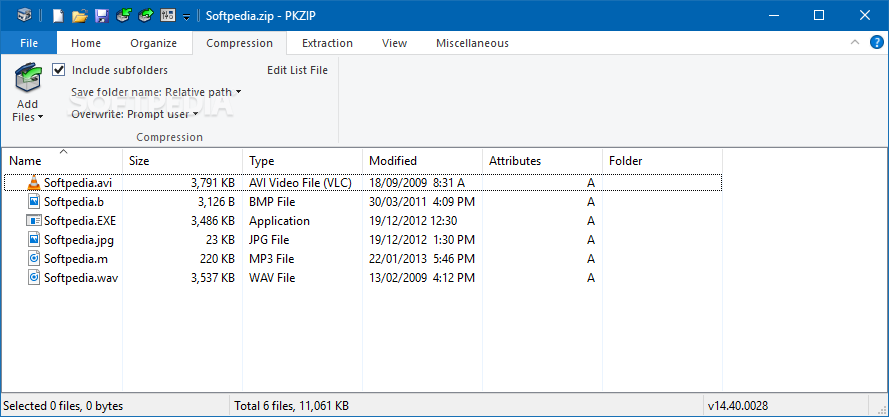Open the Miscellaneous tab

[x=472, y=43]
